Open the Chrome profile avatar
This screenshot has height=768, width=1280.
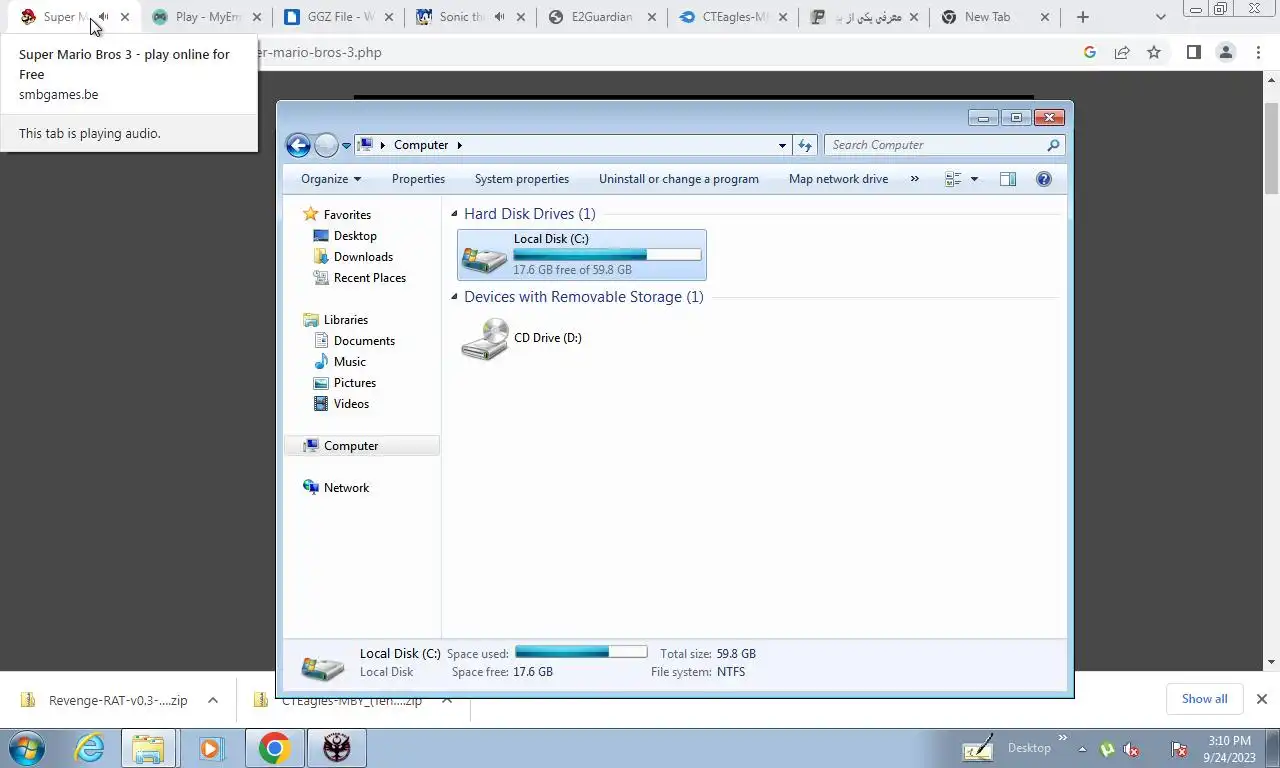[x=1226, y=52]
